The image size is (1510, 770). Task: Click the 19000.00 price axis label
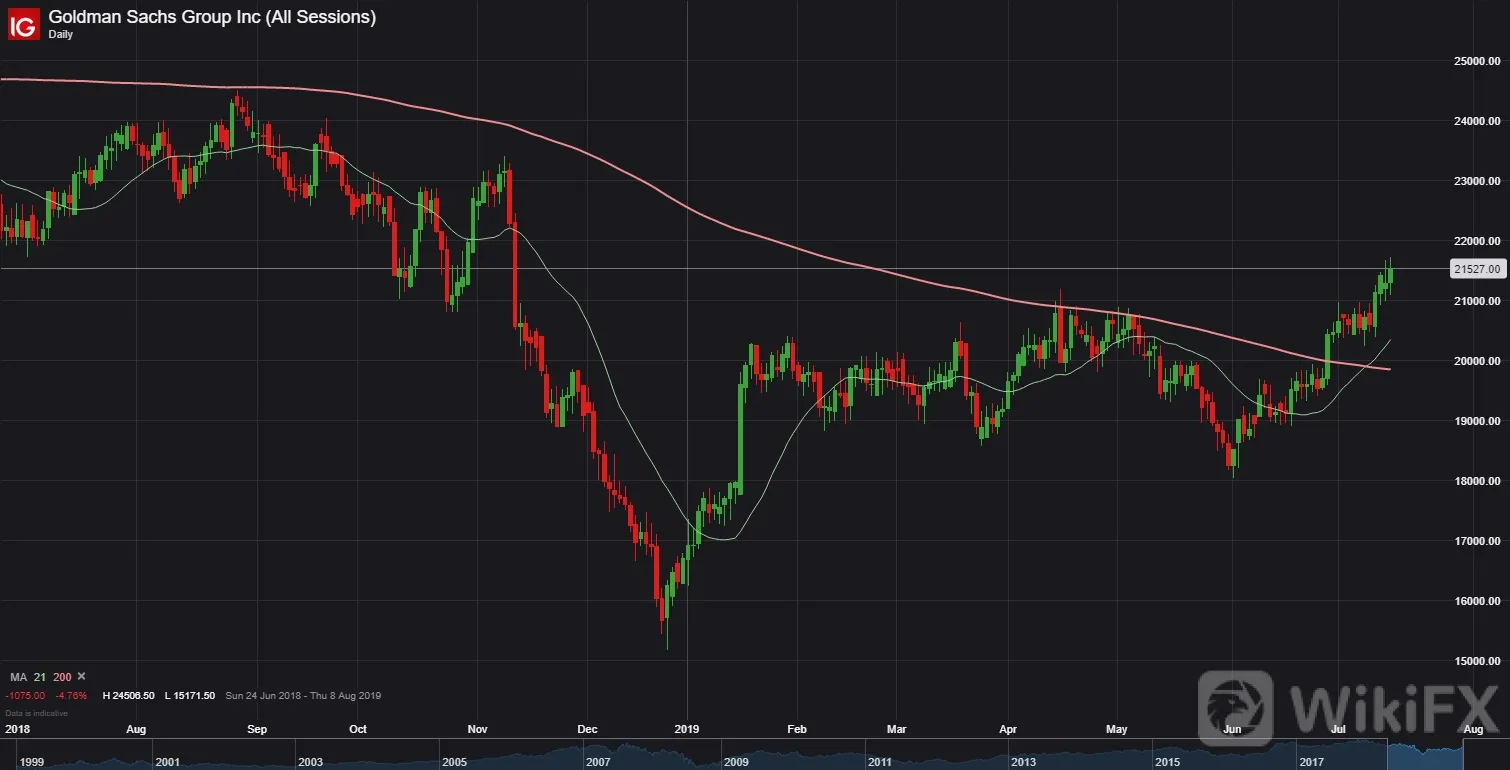(1477, 421)
